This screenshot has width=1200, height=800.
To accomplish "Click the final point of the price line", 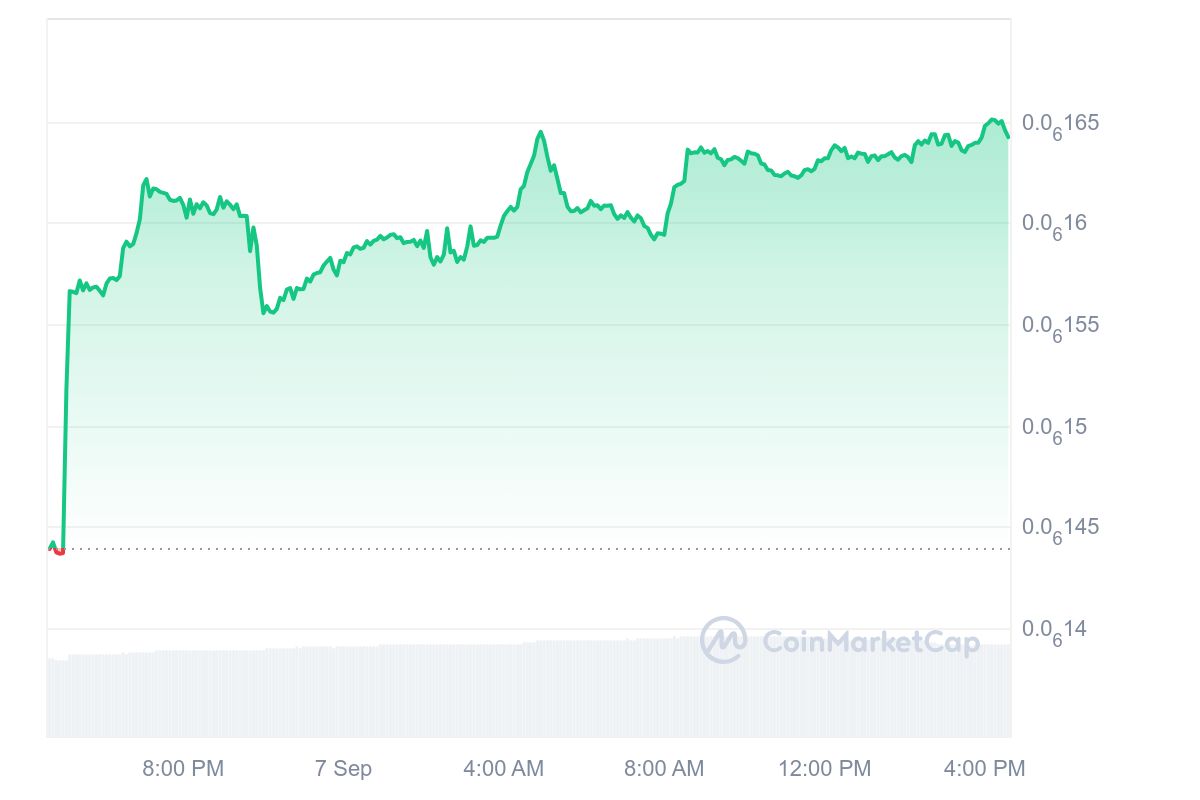I will [1008, 137].
